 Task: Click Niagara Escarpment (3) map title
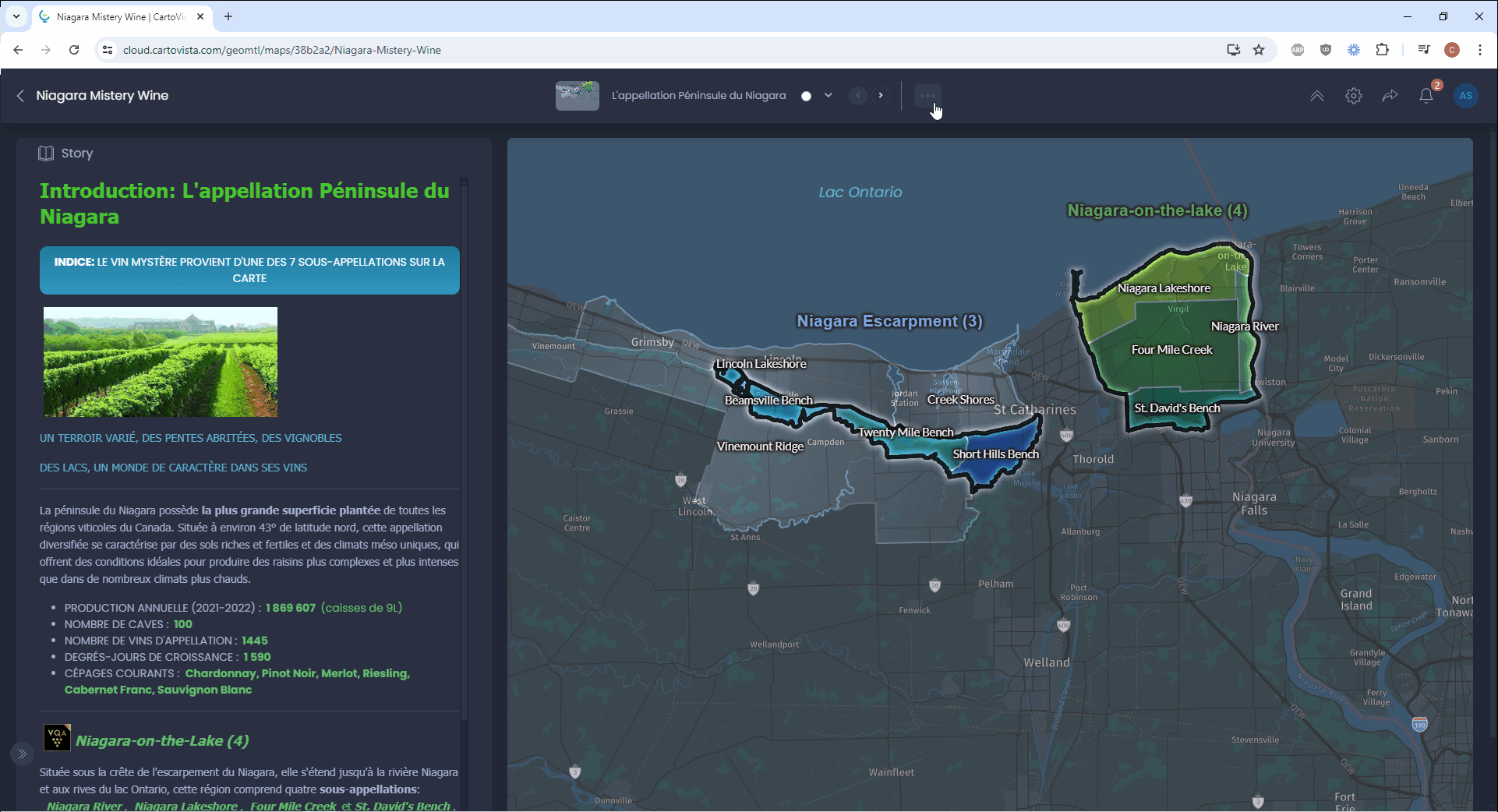[889, 321]
